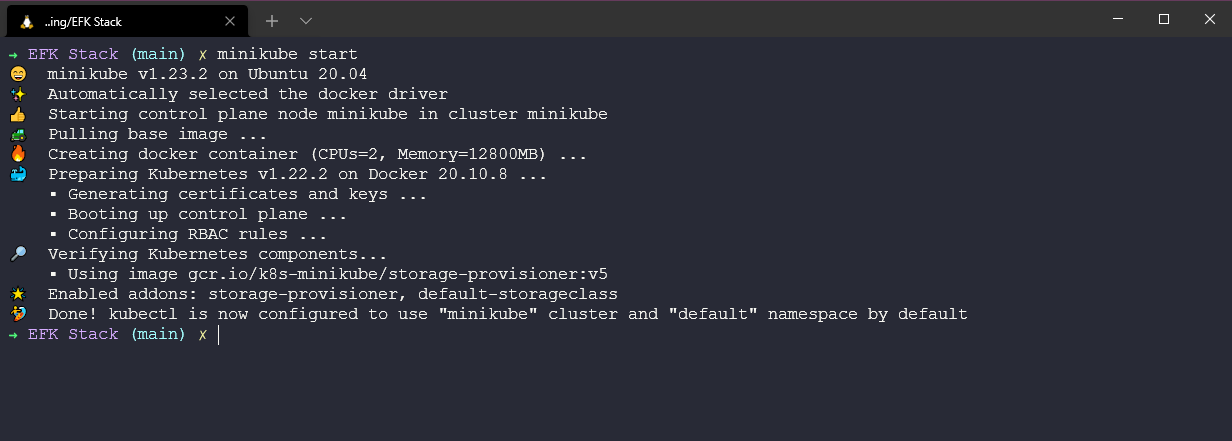Viewport: 1232px width, 441px height.
Task: Click the thumbs-up emoji beside control plane line
Action: [x=18, y=114]
